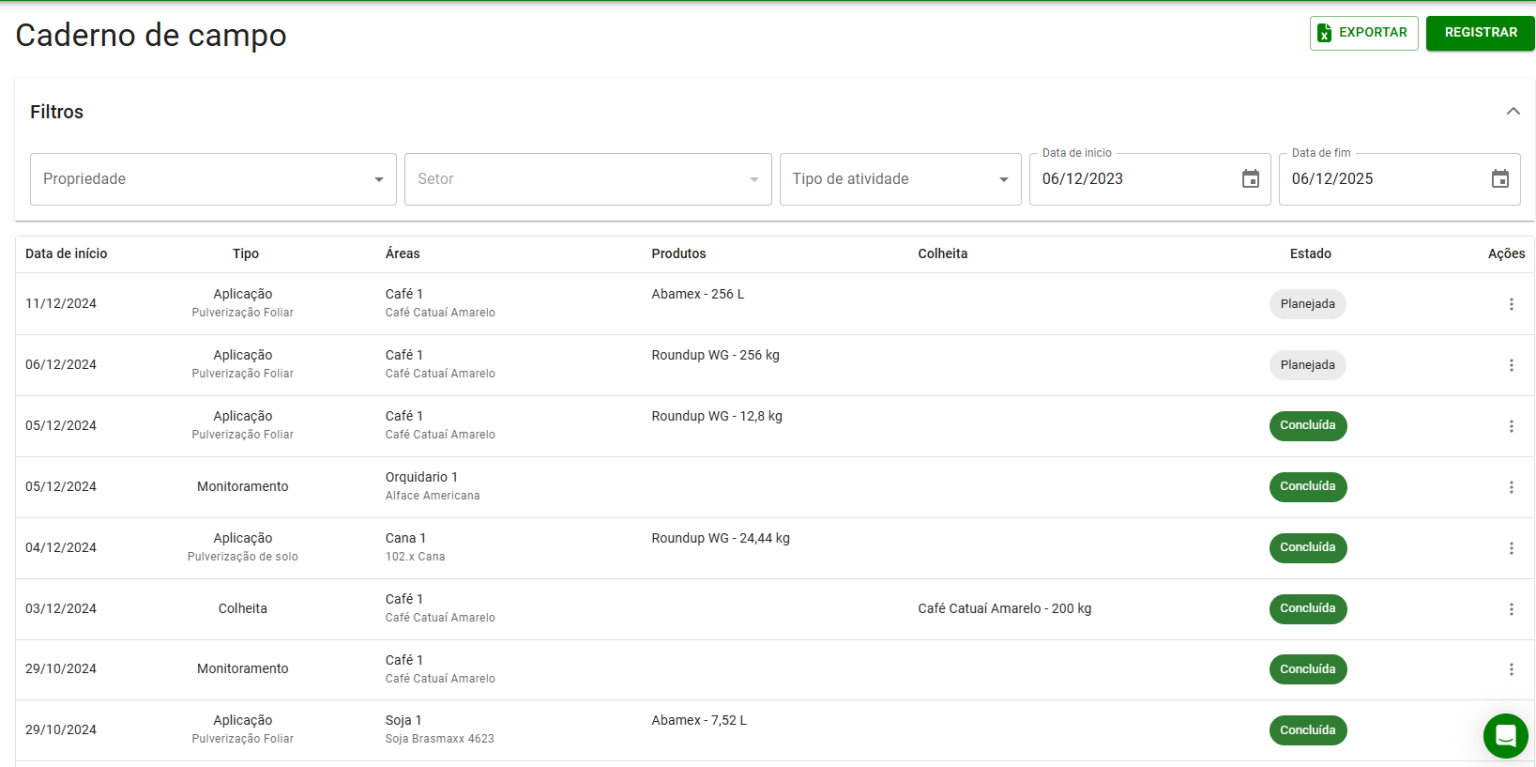Click the Concluída badge on the Cana 1 row
The height and width of the screenshot is (767, 1536).
pyautogui.click(x=1308, y=548)
